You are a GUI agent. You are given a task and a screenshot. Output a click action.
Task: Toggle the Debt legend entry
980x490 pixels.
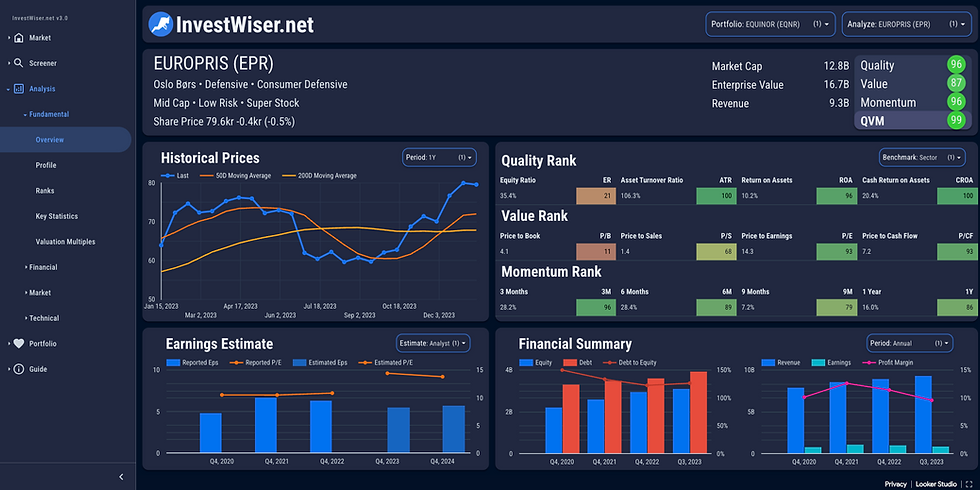pos(578,362)
